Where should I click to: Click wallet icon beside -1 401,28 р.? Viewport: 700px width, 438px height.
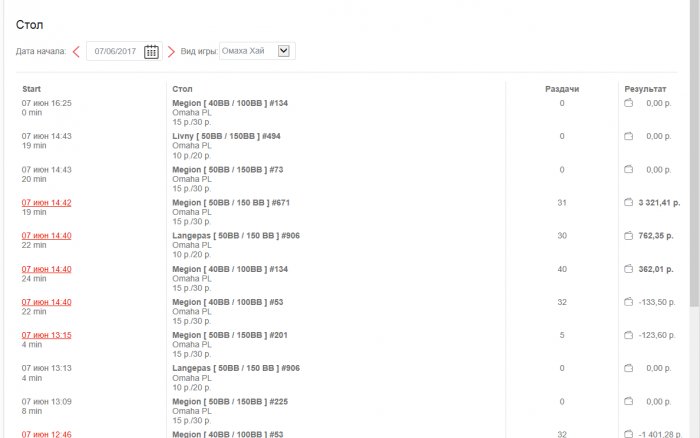629,434
